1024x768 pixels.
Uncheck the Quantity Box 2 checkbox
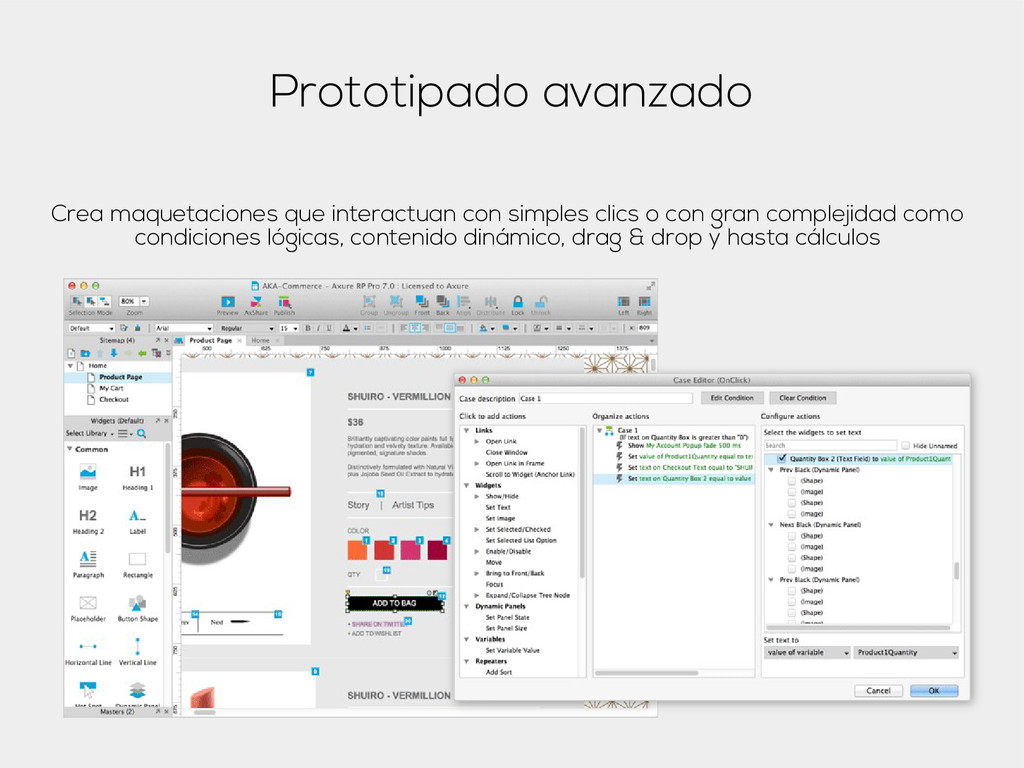pyautogui.click(x=782, y=458)
